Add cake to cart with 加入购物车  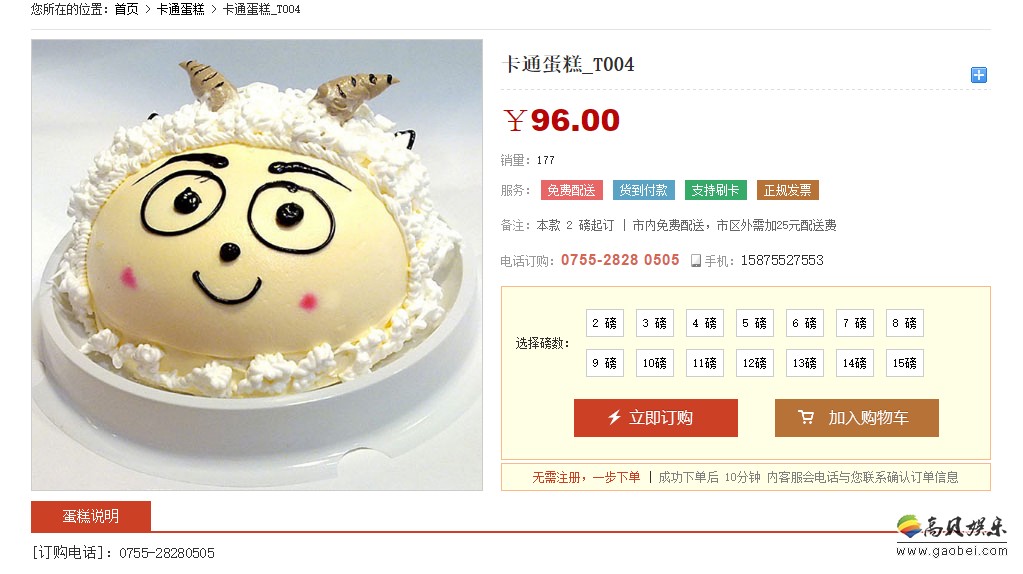[857, 418]
